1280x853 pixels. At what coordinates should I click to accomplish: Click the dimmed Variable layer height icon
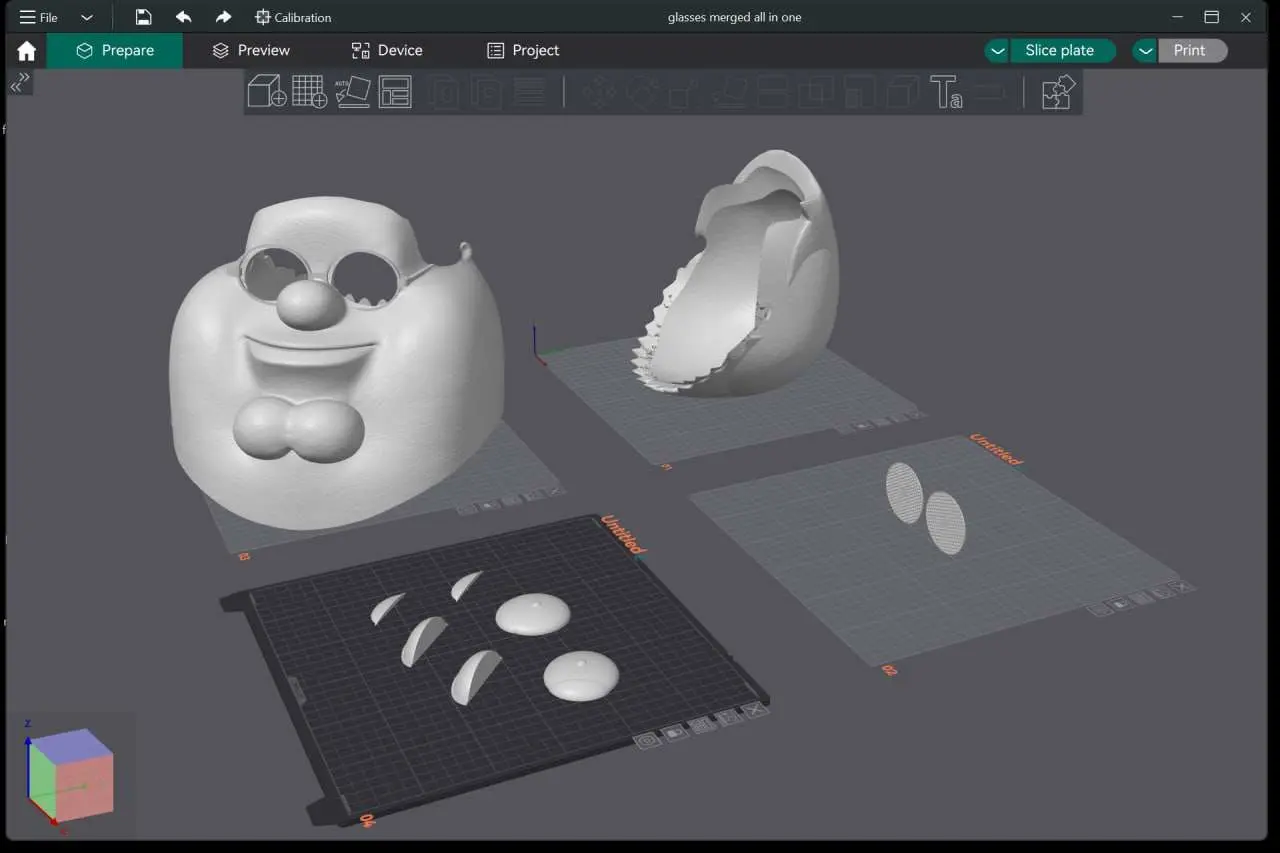(529, 92)
